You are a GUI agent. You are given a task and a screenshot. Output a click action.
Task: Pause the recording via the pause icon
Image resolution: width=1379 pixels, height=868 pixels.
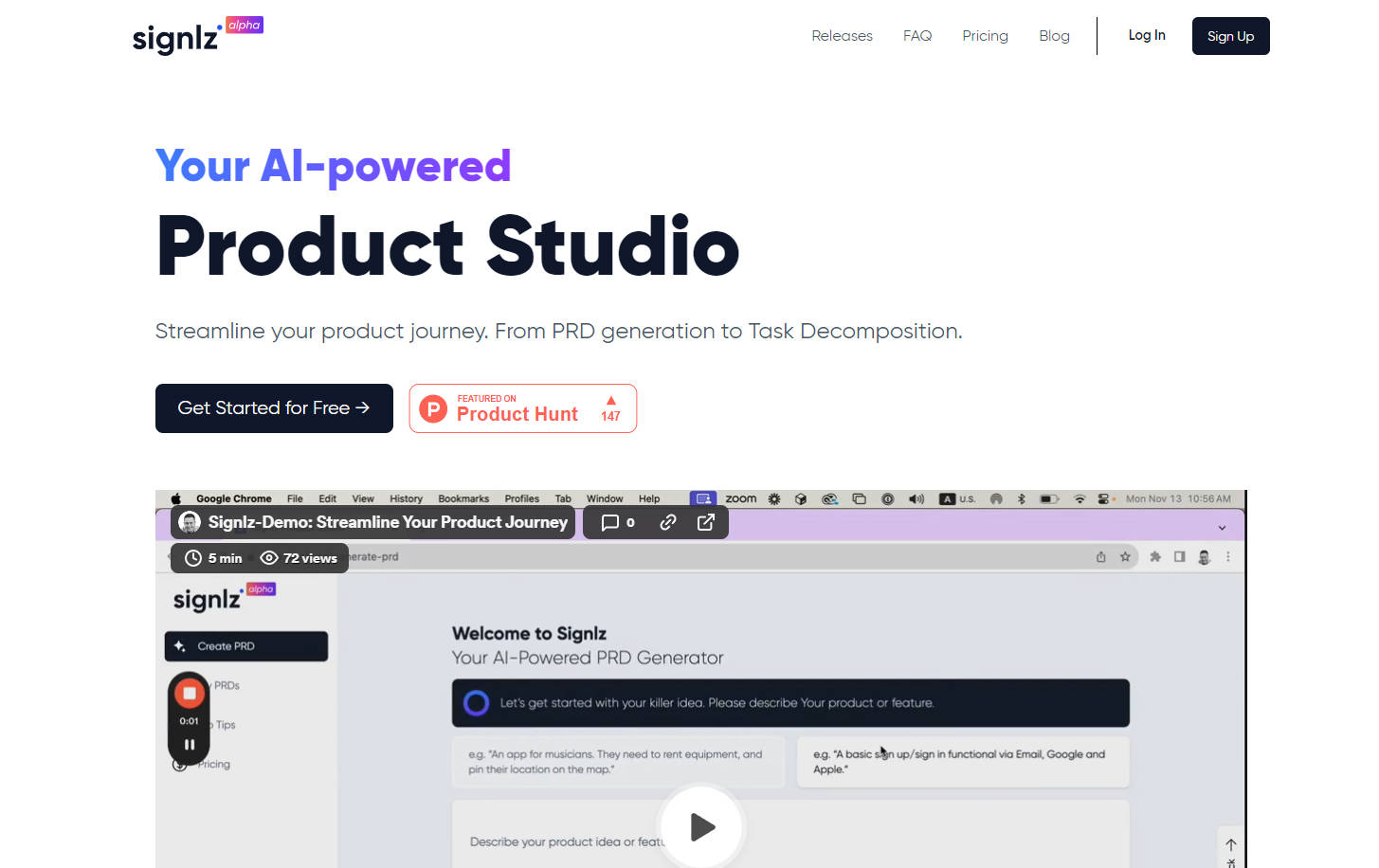pyautogui.click(x=190, y=745)
